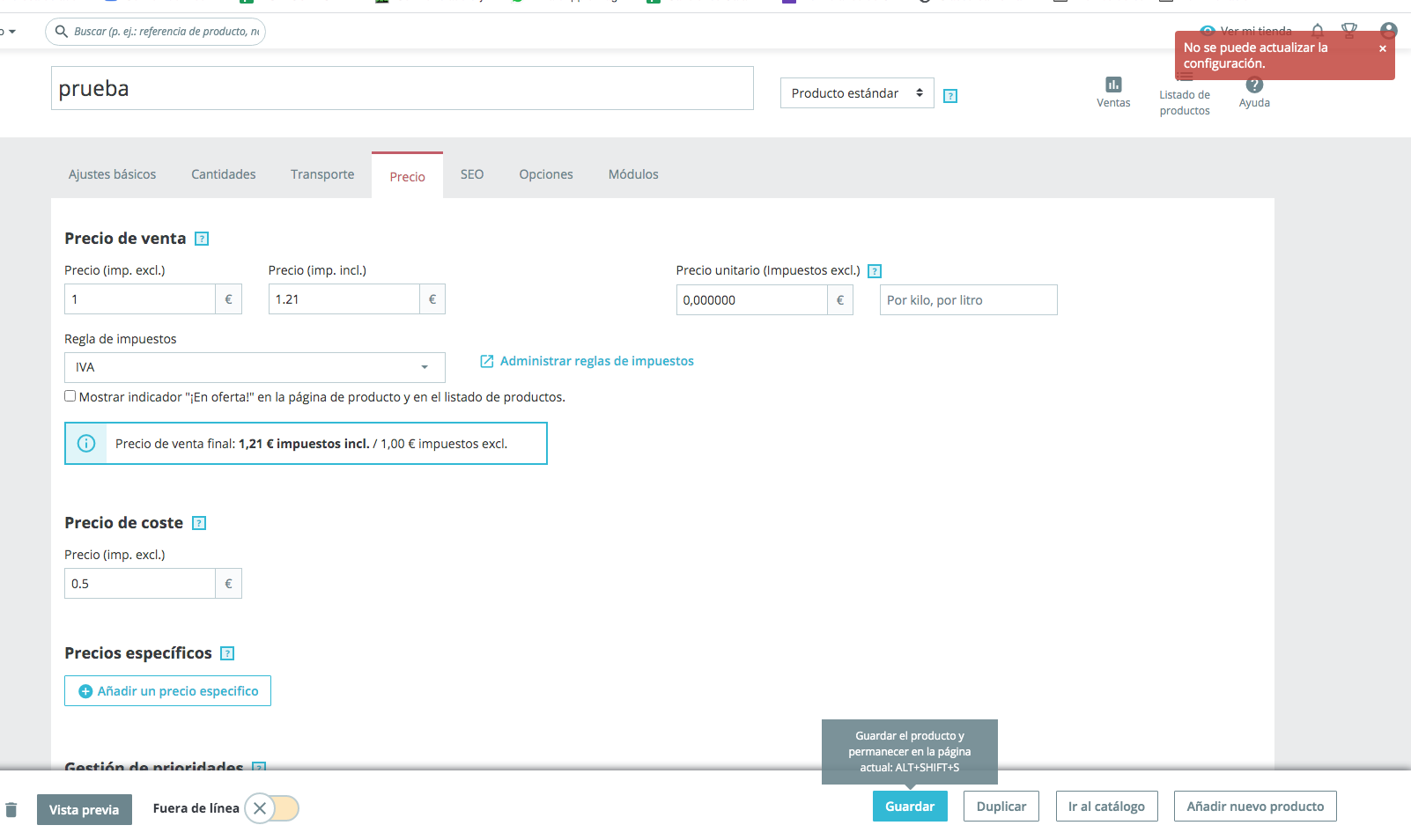This screenshot has height=840, width=1411.
Task: Click help icon beside product type selector
Action: click(950, 96)
